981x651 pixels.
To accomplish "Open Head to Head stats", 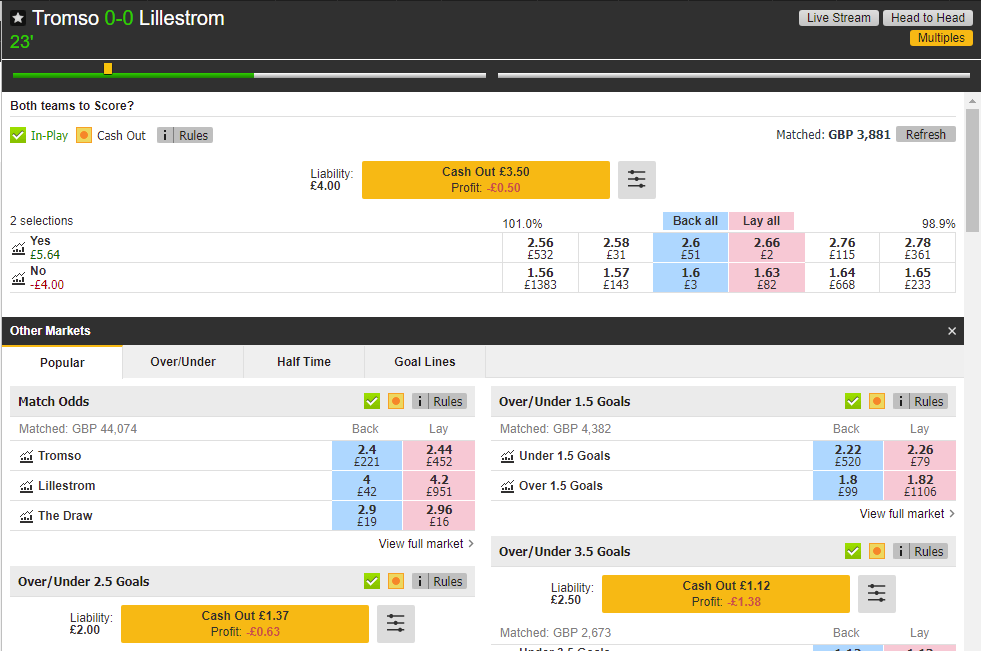I will click(x=927, y=18).
